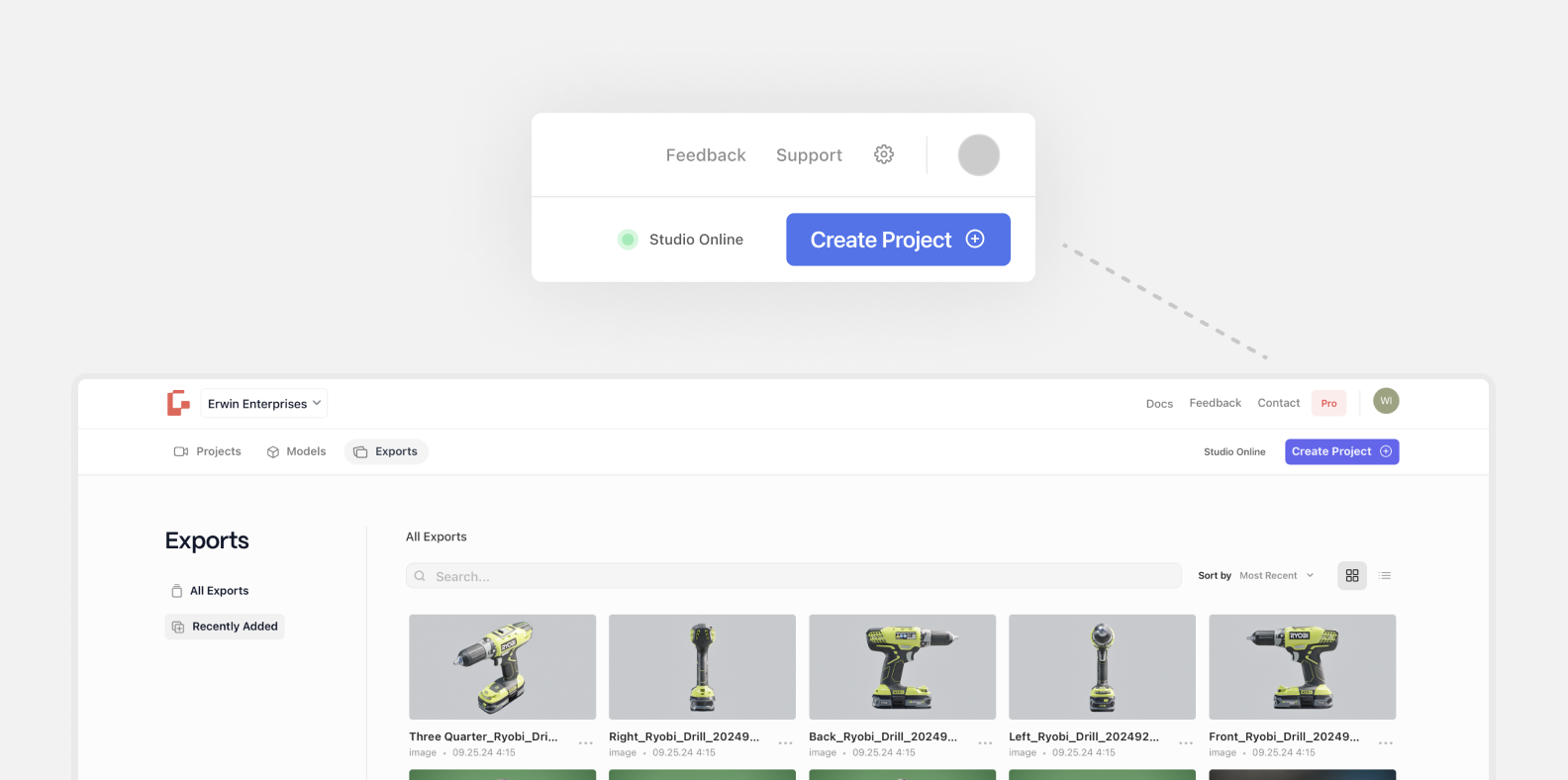Select Recently Added in the sidebar
The height and width of the screenshot is (780, 1568).
coord(225,627)
